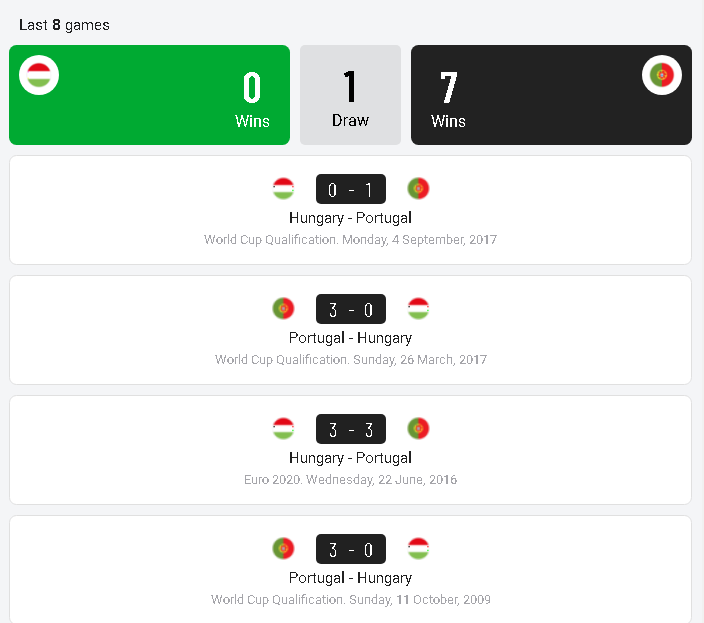Click Hungary flag in 4 September 2017 match
The height and width of the screenshot is (623, 704).
click(283, 188)
